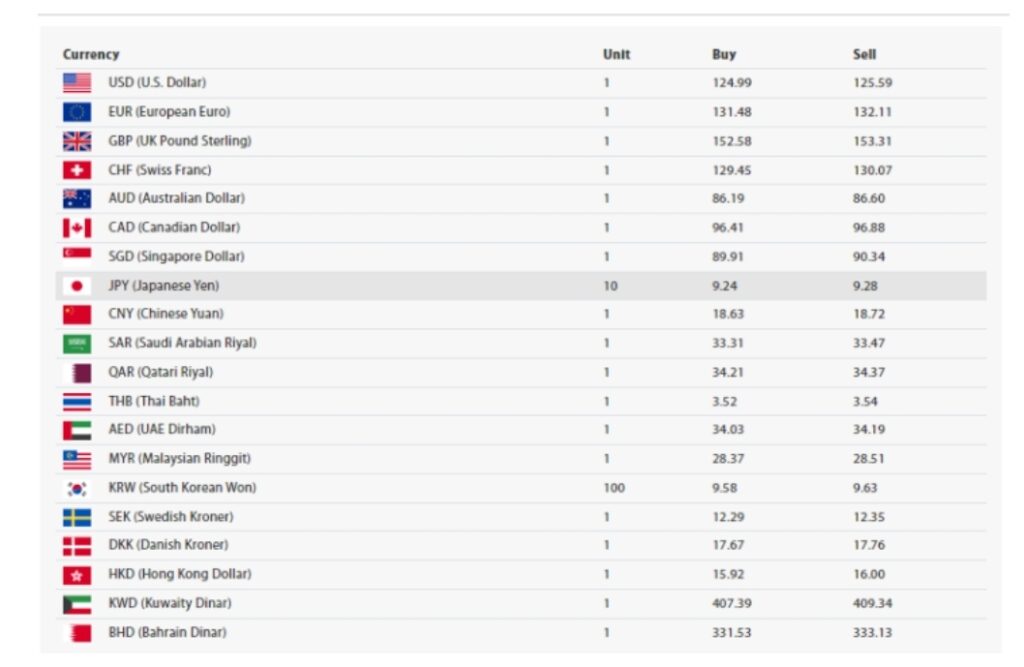Click the European Union flag icon
This screenshot has width=1024, height=667.
click(x=77, y=112)
